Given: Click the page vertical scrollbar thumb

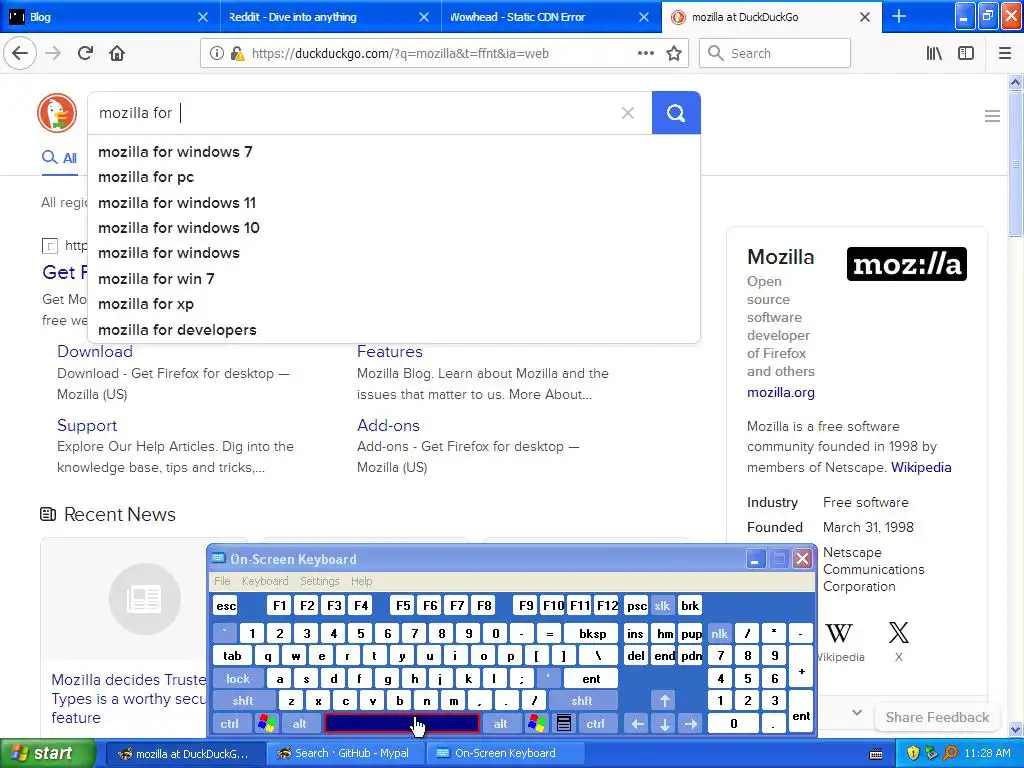Looking at the screenshot, I should tap(1015, 163).
